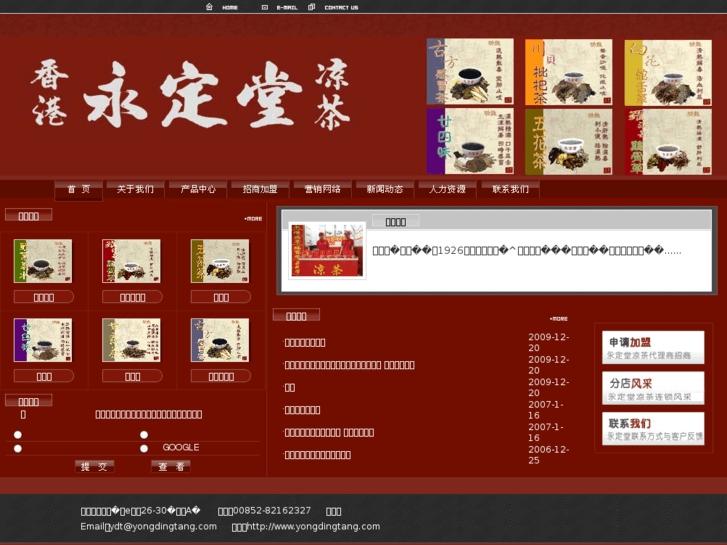Click the news section more link
The width and height of the screenshot is (727, 545).
coord(559,319)
